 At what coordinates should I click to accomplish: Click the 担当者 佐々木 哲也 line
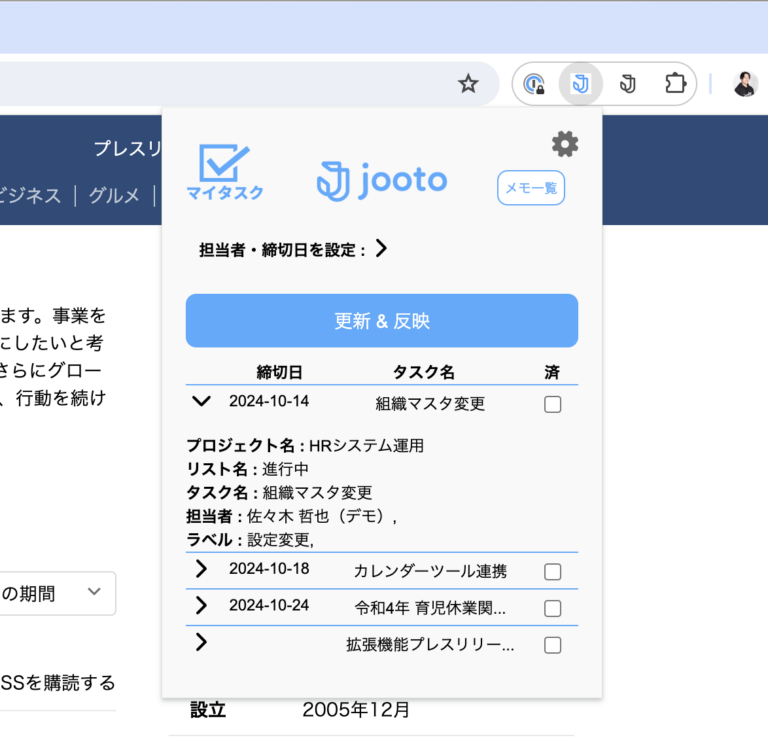[291, 516]
